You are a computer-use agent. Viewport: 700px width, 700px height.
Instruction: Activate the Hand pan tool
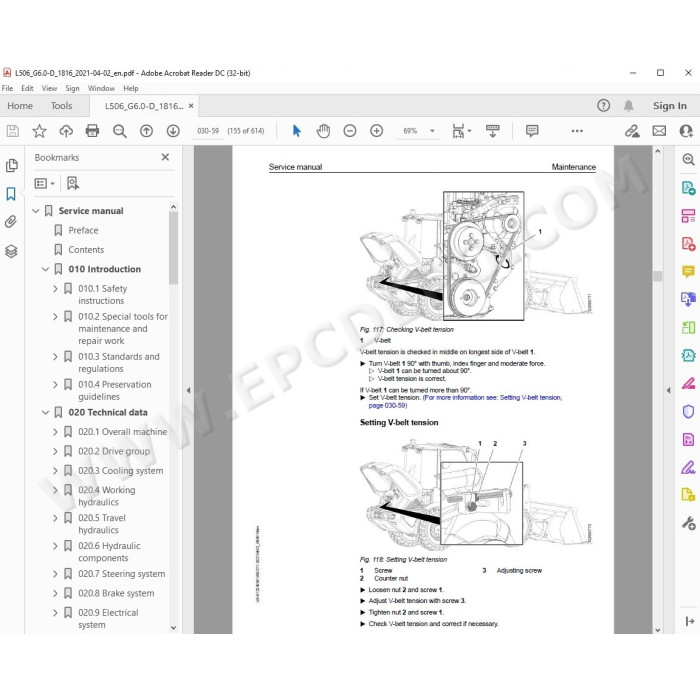pos(323,131)
